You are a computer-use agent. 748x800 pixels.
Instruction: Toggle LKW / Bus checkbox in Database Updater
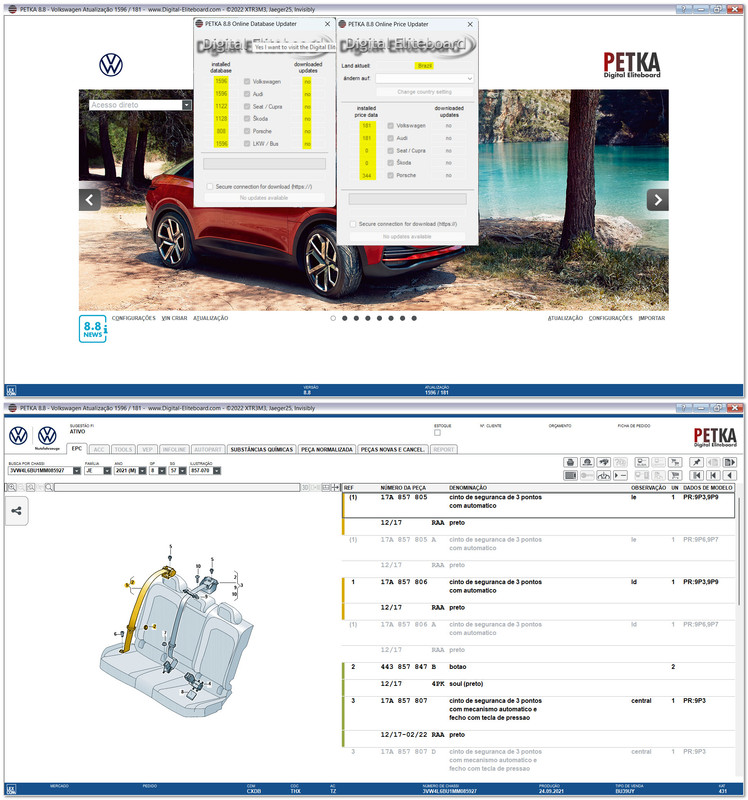click(x=247, y=144)
